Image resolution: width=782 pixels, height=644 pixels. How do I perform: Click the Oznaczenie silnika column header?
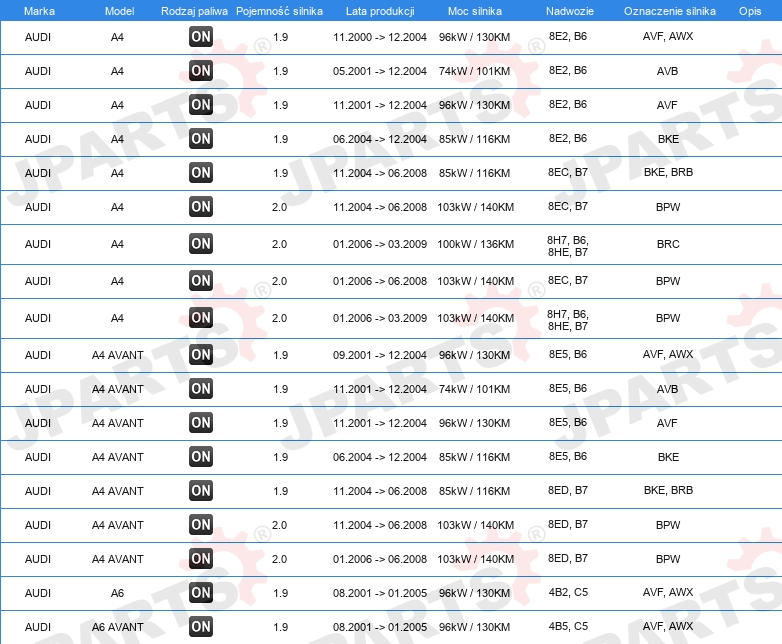[670, 11]
